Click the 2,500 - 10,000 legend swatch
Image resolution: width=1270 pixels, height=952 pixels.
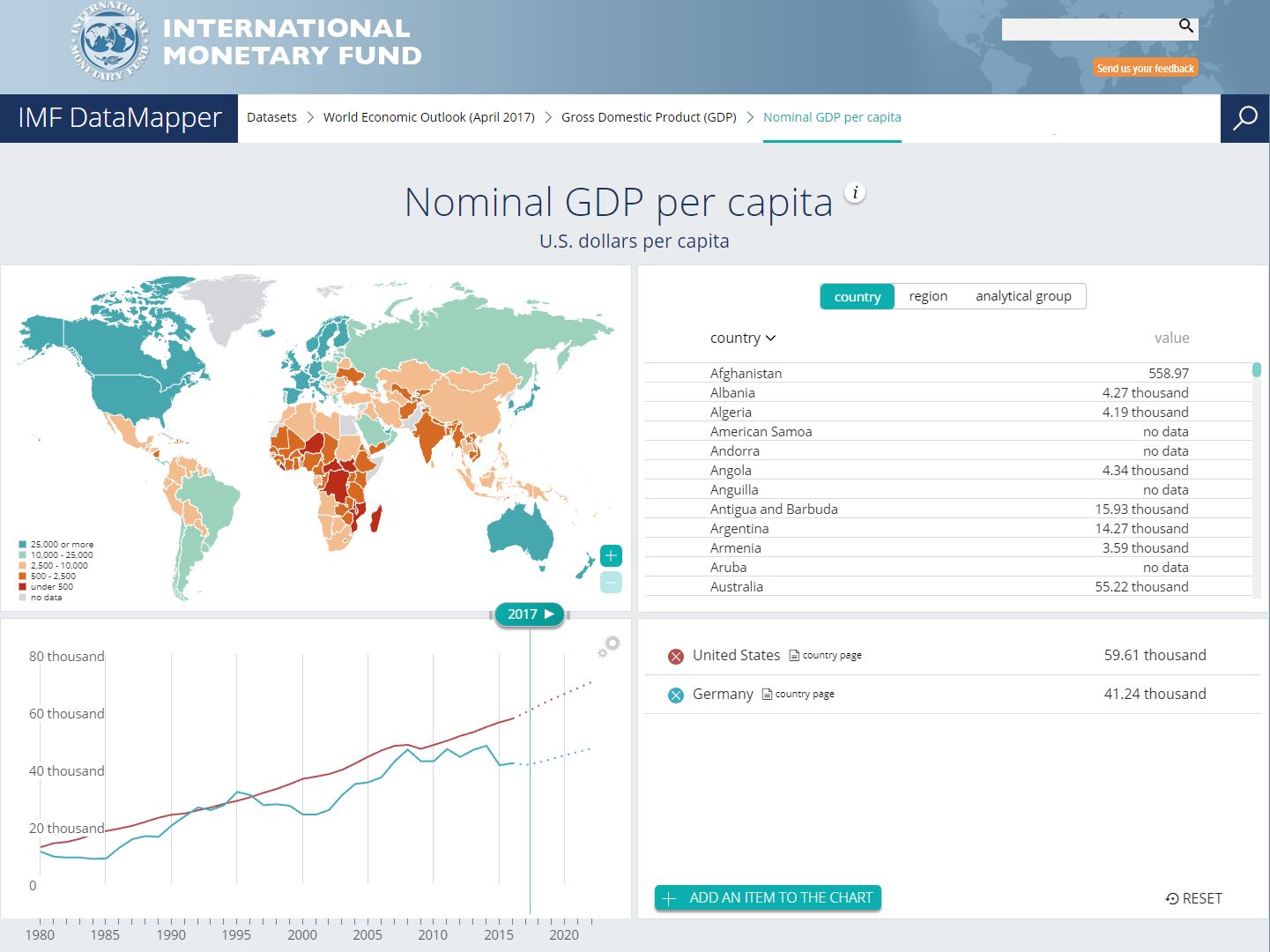click(x=22, y=566)
